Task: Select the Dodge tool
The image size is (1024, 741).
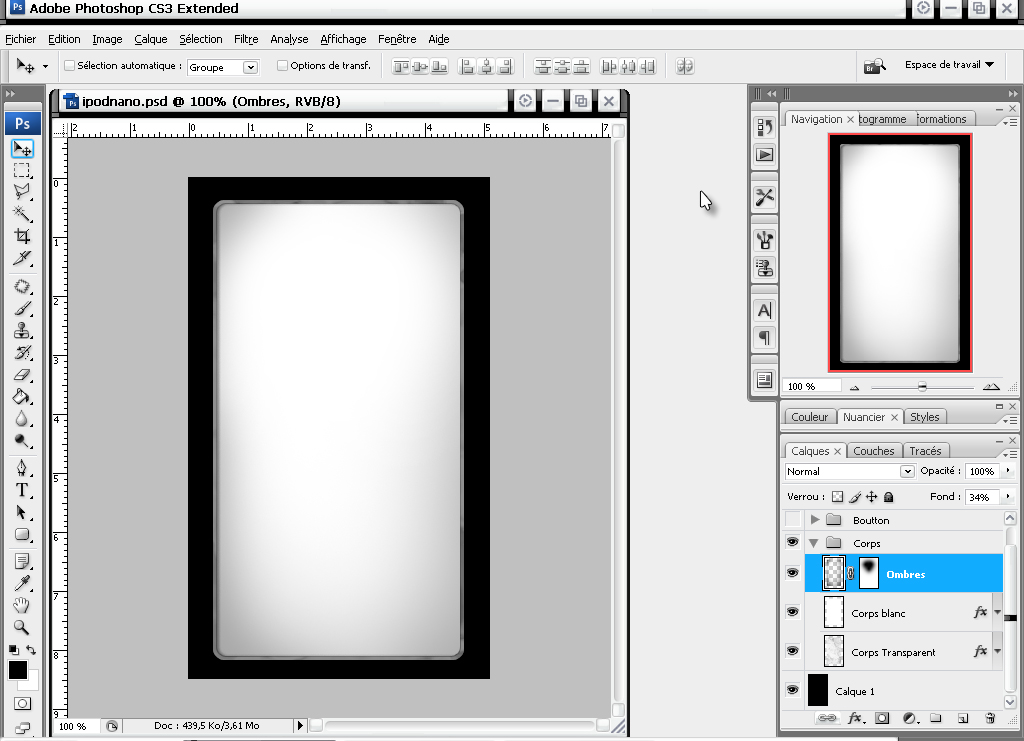Action: tap(22, 441)
